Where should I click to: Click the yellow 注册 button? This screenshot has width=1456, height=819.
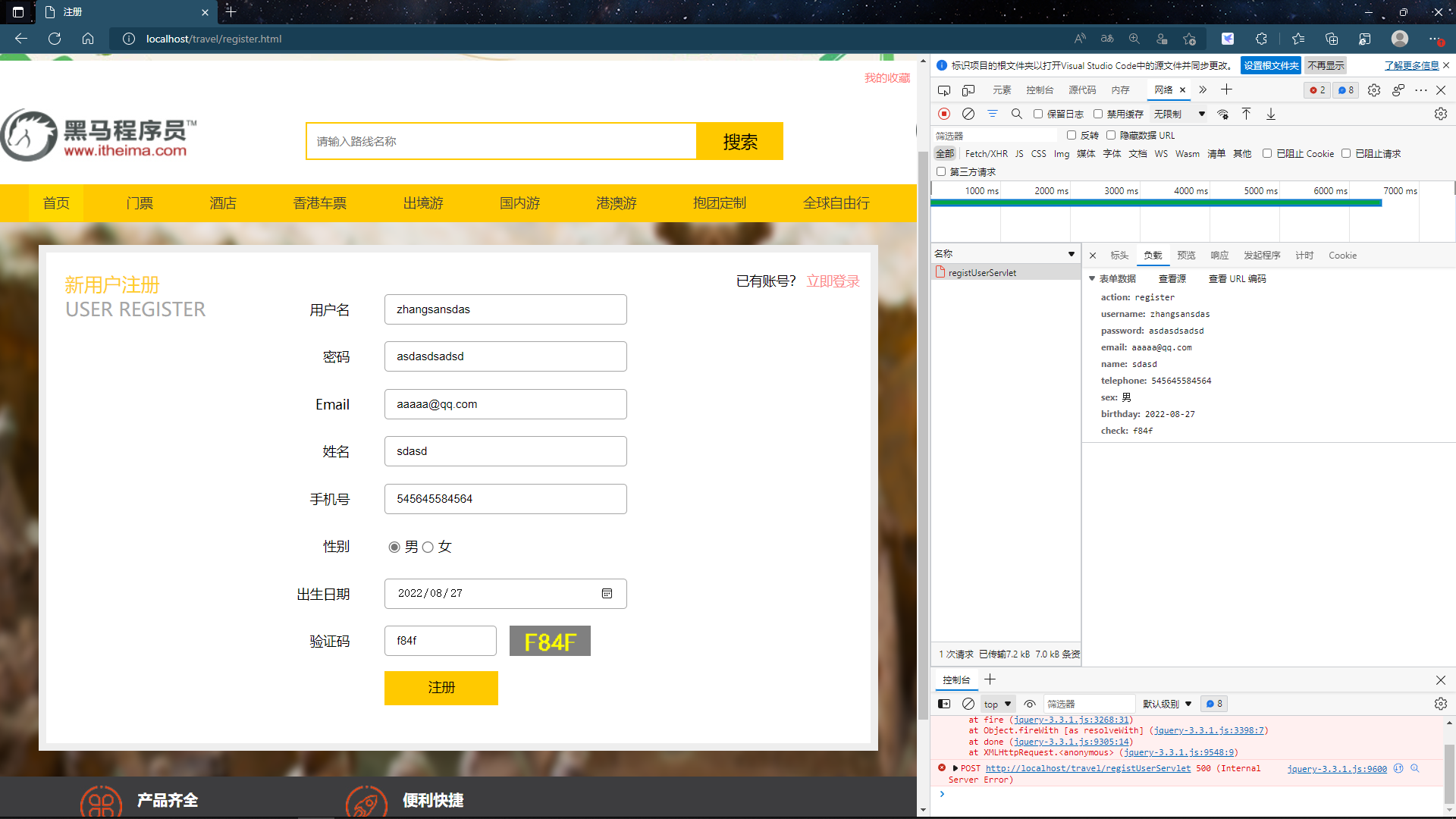click(441, 688)
